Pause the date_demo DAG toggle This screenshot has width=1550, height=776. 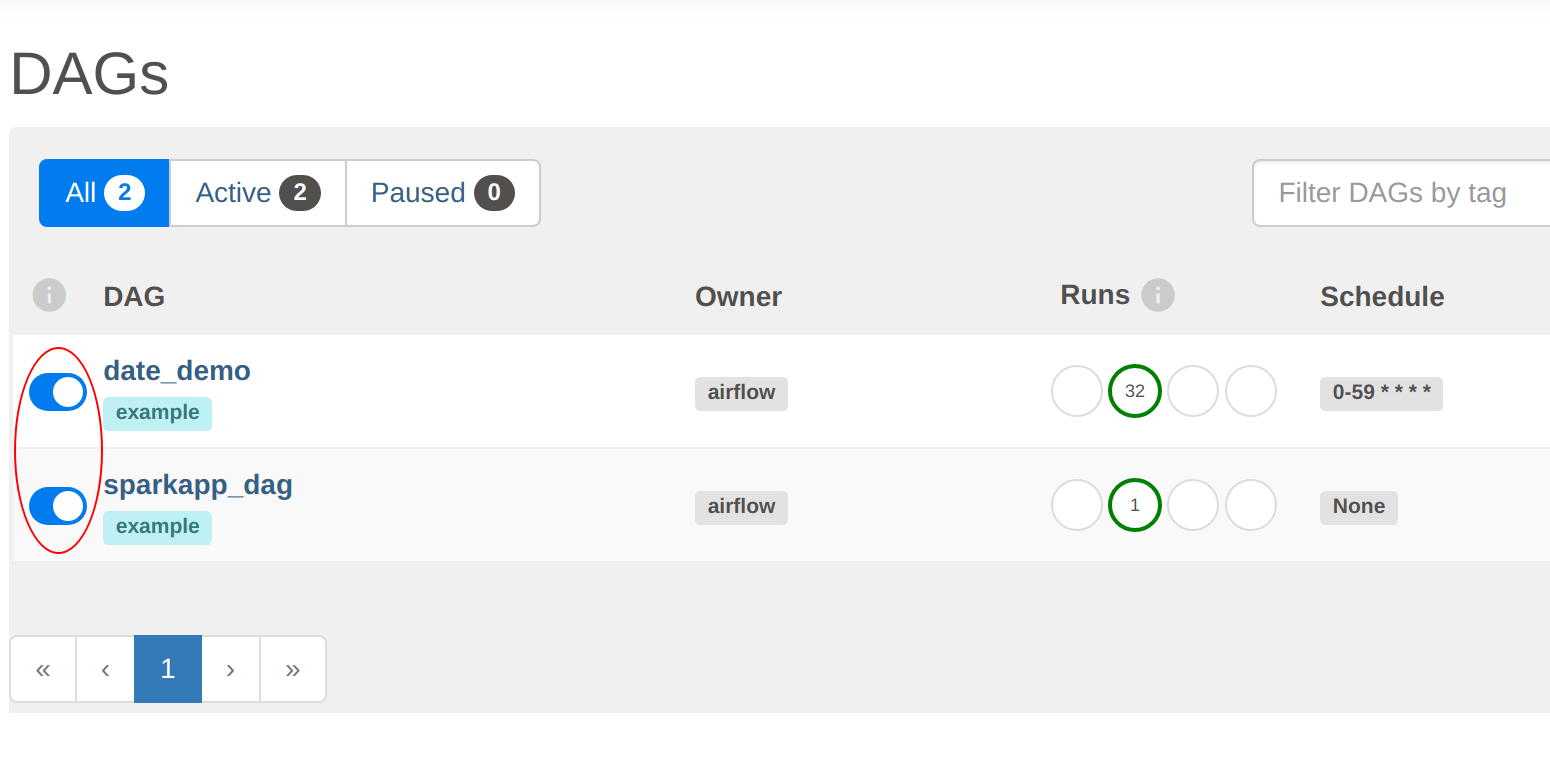[58, 392]
